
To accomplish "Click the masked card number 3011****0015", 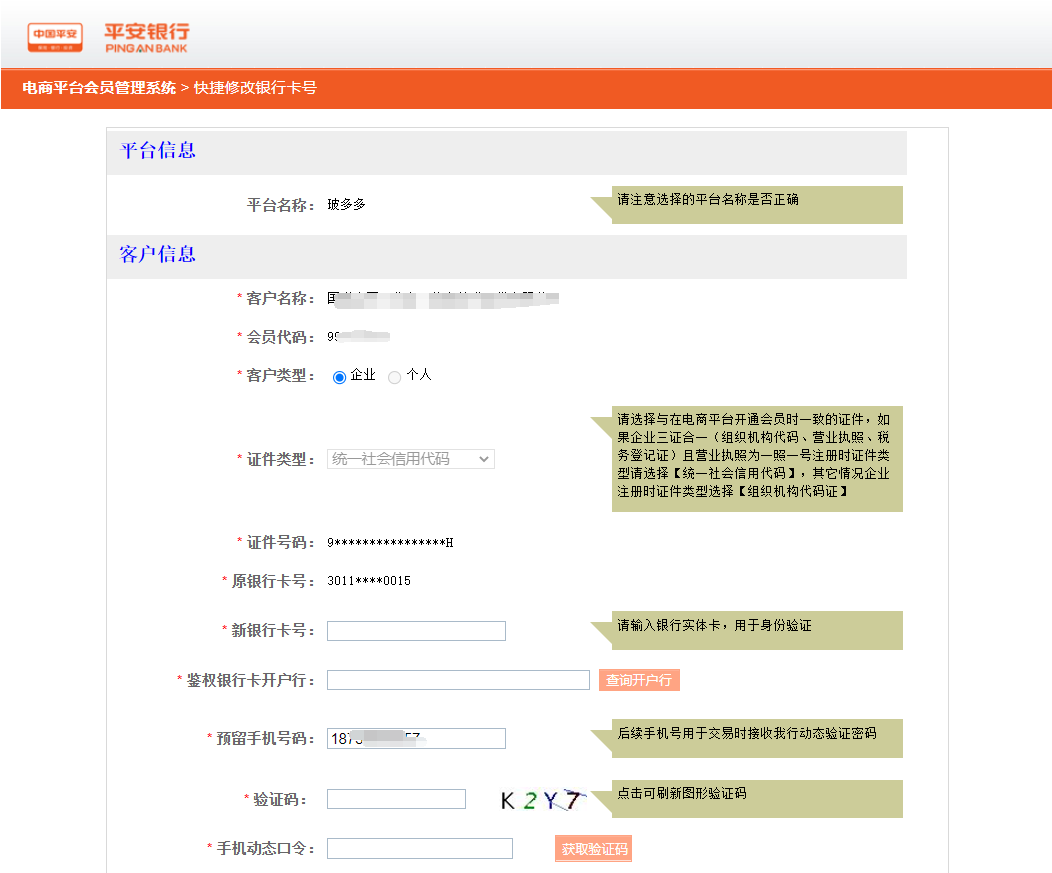I will pos(369,581).
